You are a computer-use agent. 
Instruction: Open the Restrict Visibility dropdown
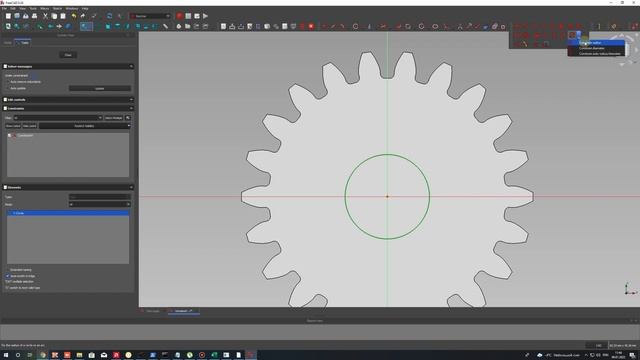coord(84,126)
